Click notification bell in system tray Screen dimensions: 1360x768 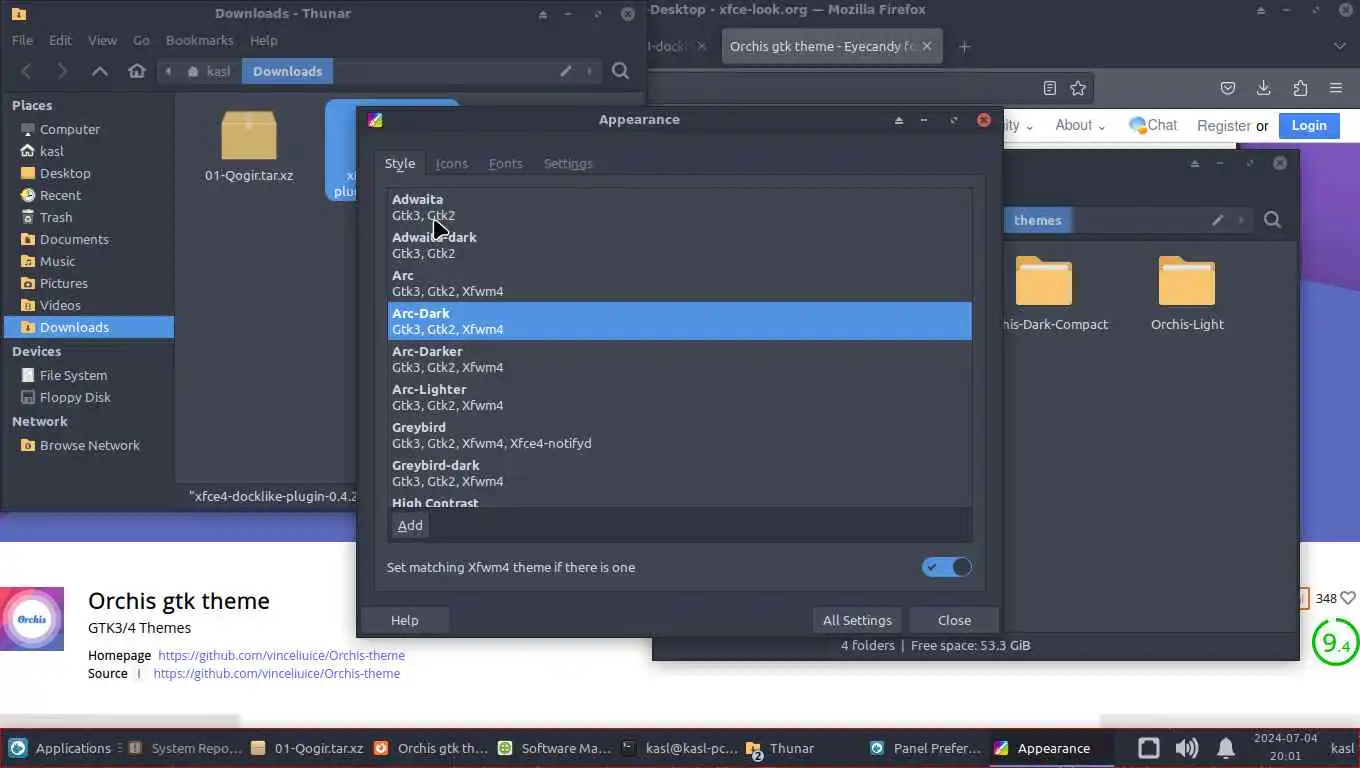tap(1225, 748)
